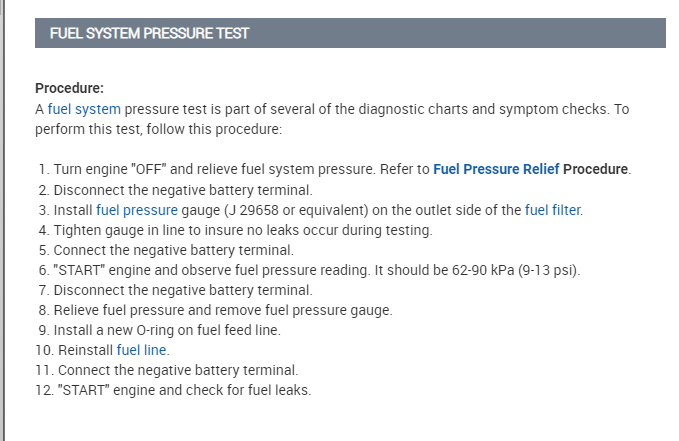Screen dimensions: 679x441
Task: Click the "FUEL SYSTEM PRESSURE TEST" header bar
Action: tap(350, 33)
